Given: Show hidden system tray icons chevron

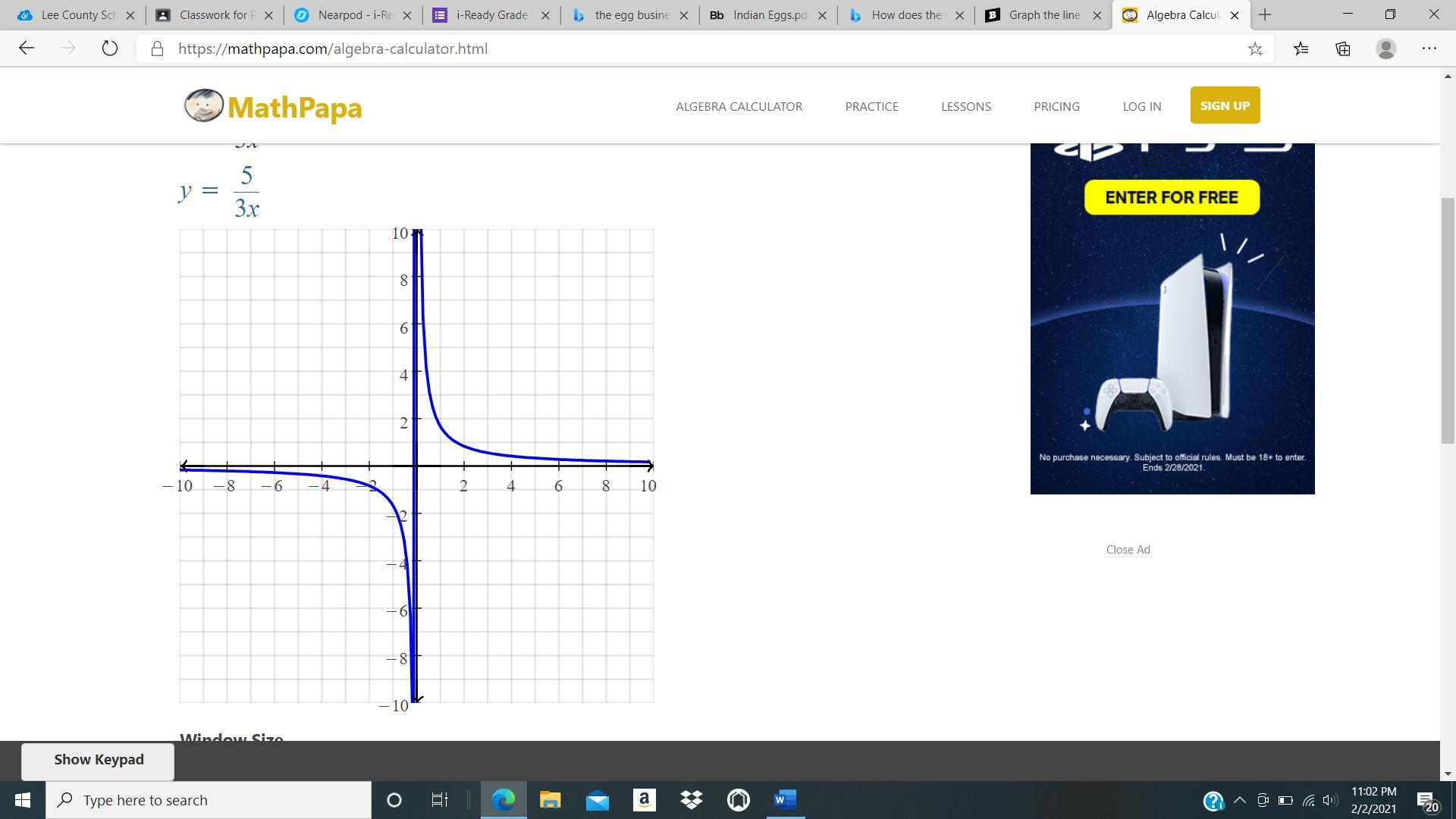Looking at the screenshot, I should [1240, 800].
